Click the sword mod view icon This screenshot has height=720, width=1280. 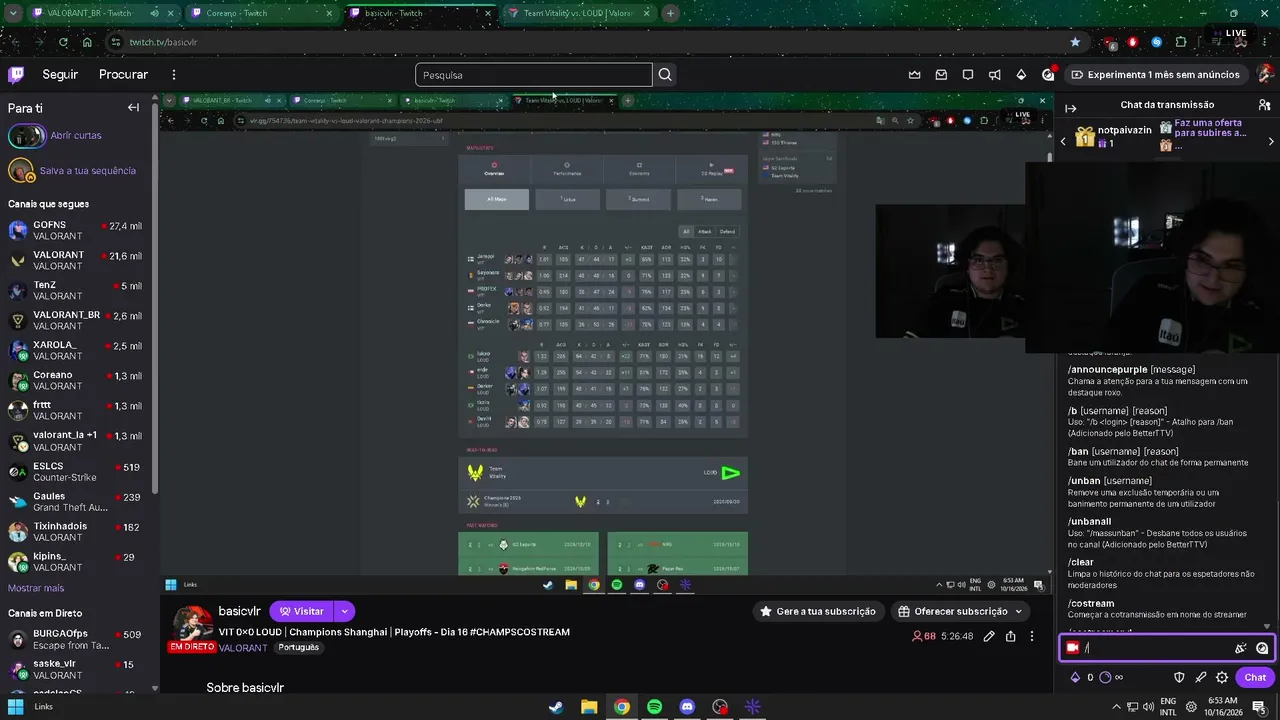(x=1201, y=677)
